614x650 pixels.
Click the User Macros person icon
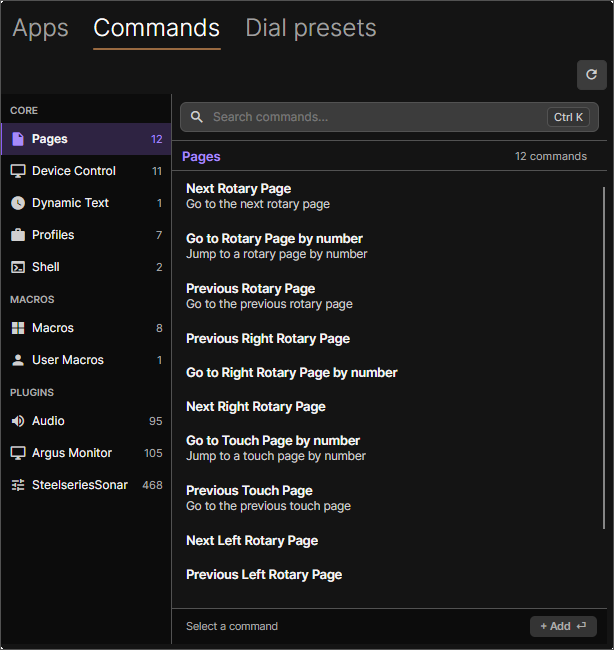tap(18, 360)
